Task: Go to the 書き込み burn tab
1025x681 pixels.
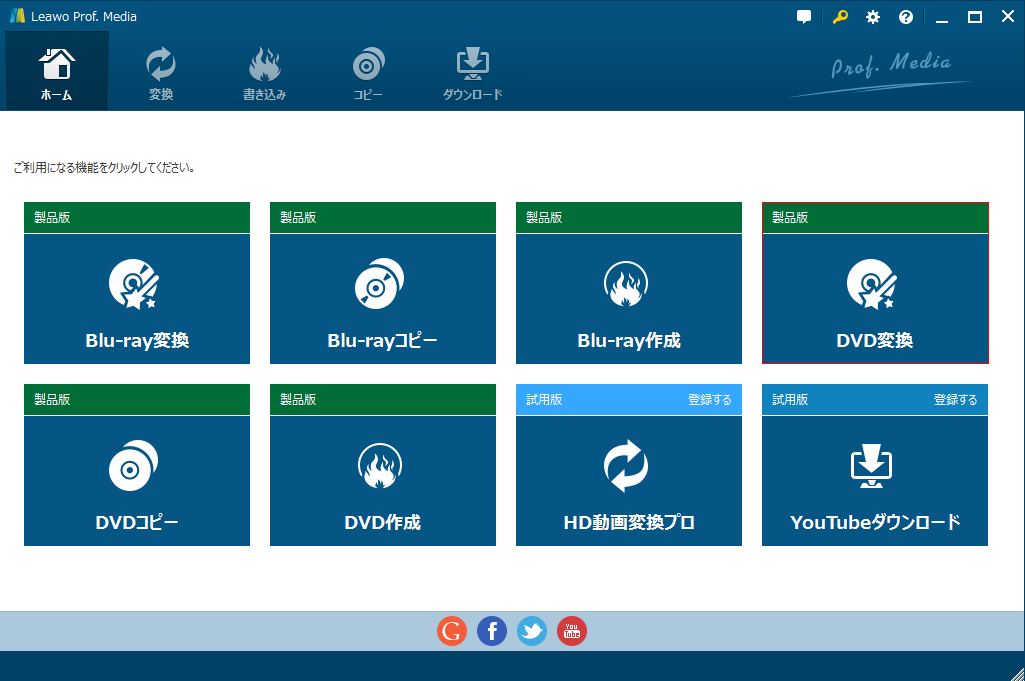Action: (265, 73)
